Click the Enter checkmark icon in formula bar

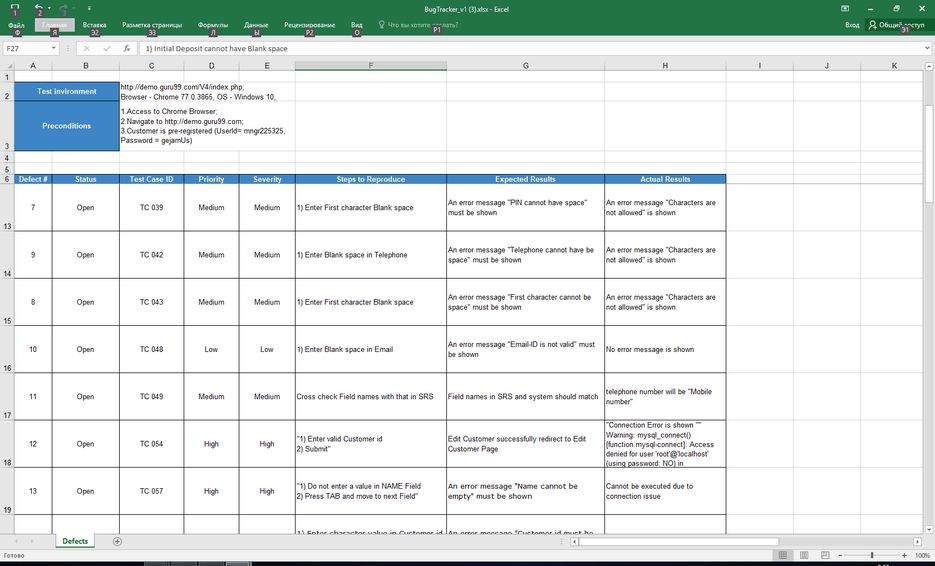coord(107,48)
